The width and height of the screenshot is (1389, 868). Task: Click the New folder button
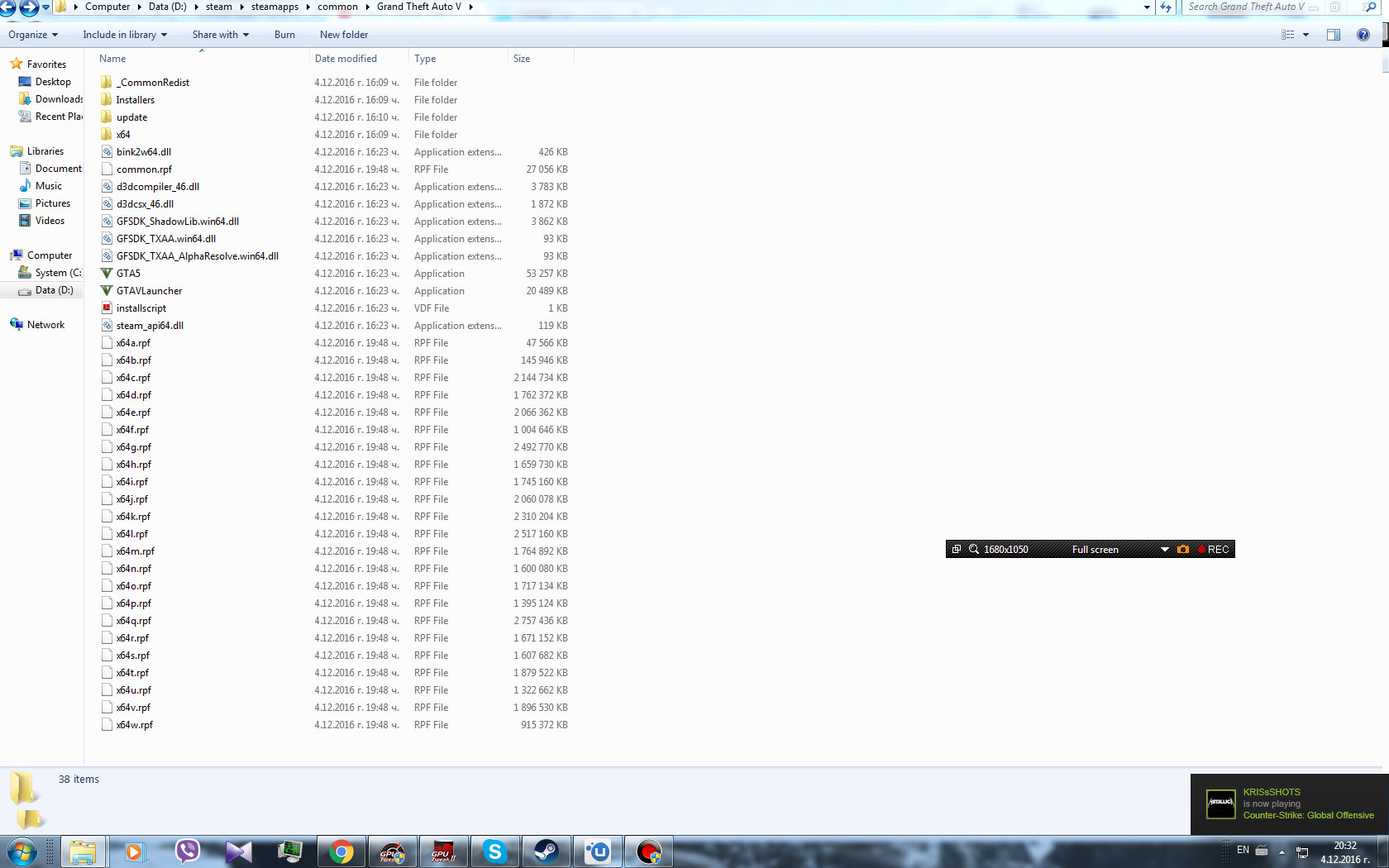coord(344,35)
